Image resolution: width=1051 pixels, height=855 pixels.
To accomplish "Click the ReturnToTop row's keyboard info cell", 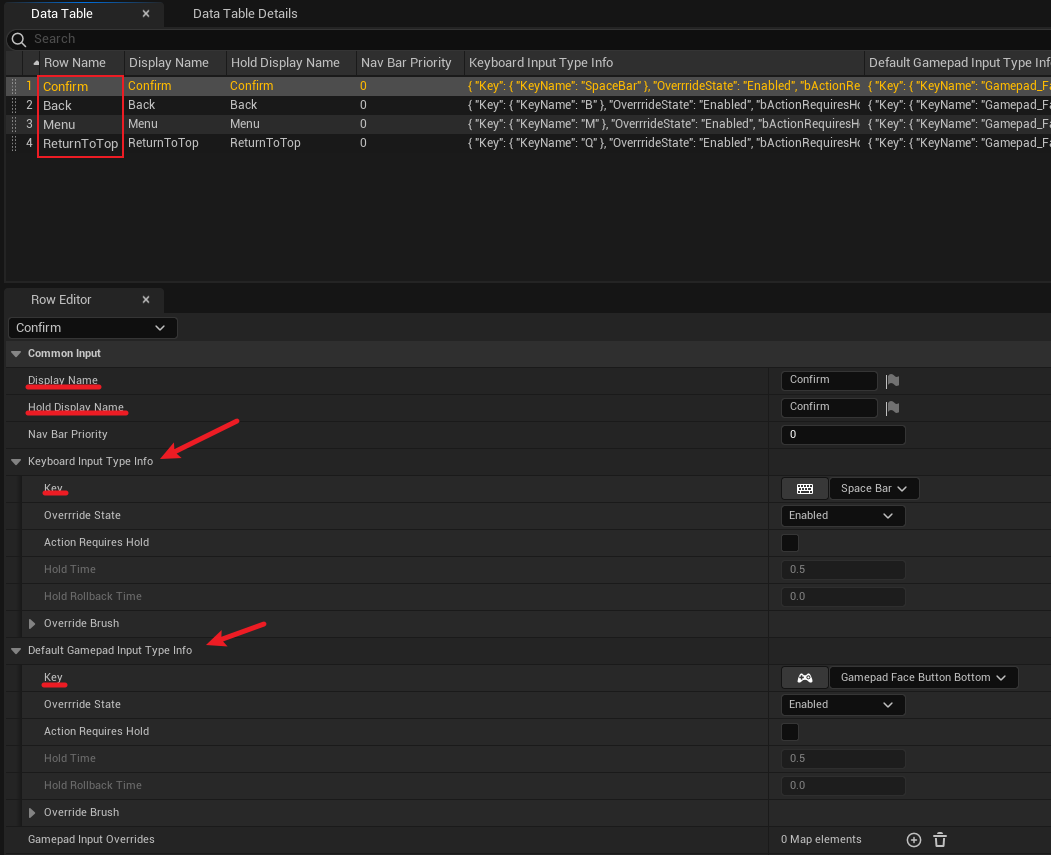I will pyautogui.click(x=664, y=143).
